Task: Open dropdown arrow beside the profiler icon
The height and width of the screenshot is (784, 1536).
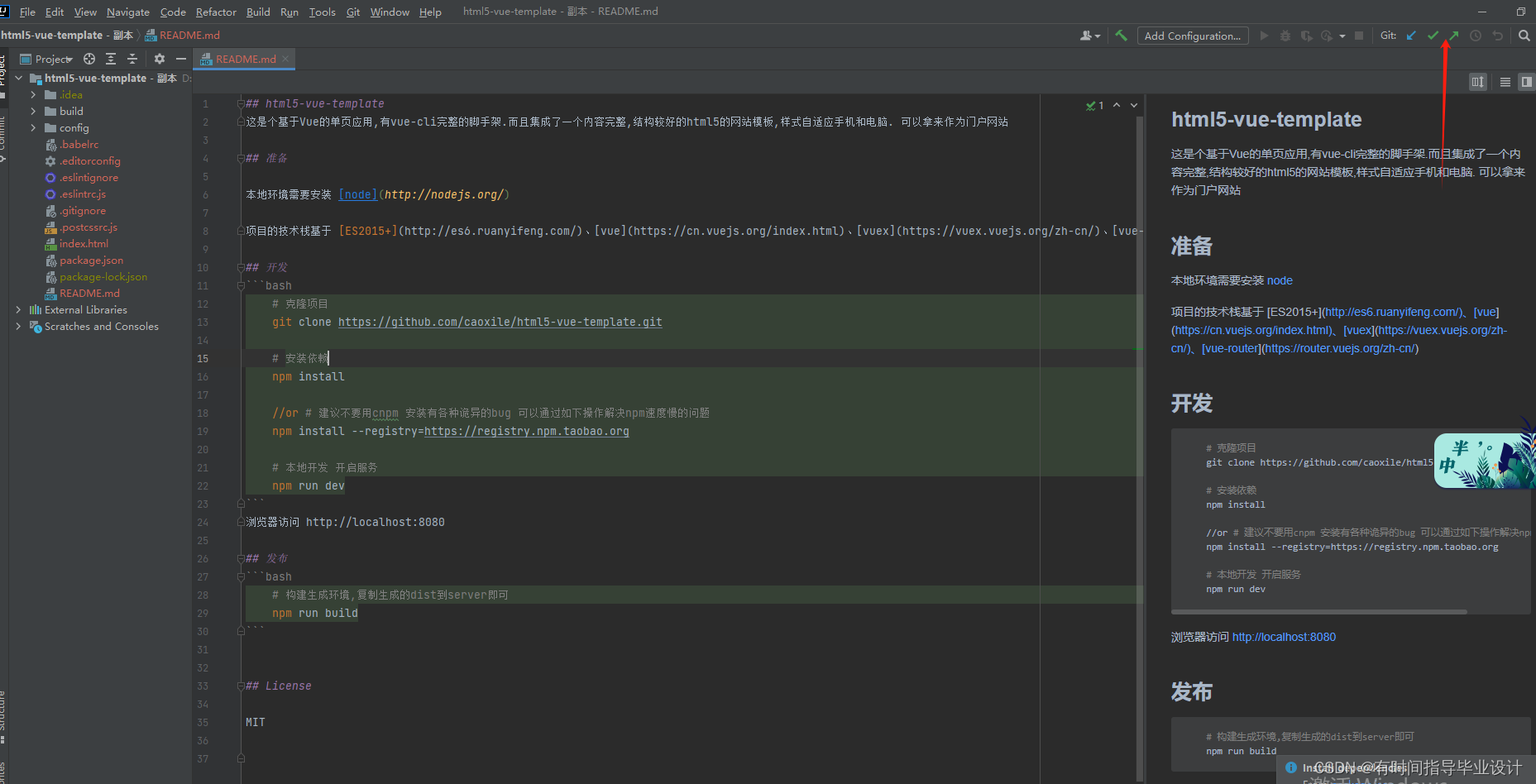Action: tap(1342, 36)
